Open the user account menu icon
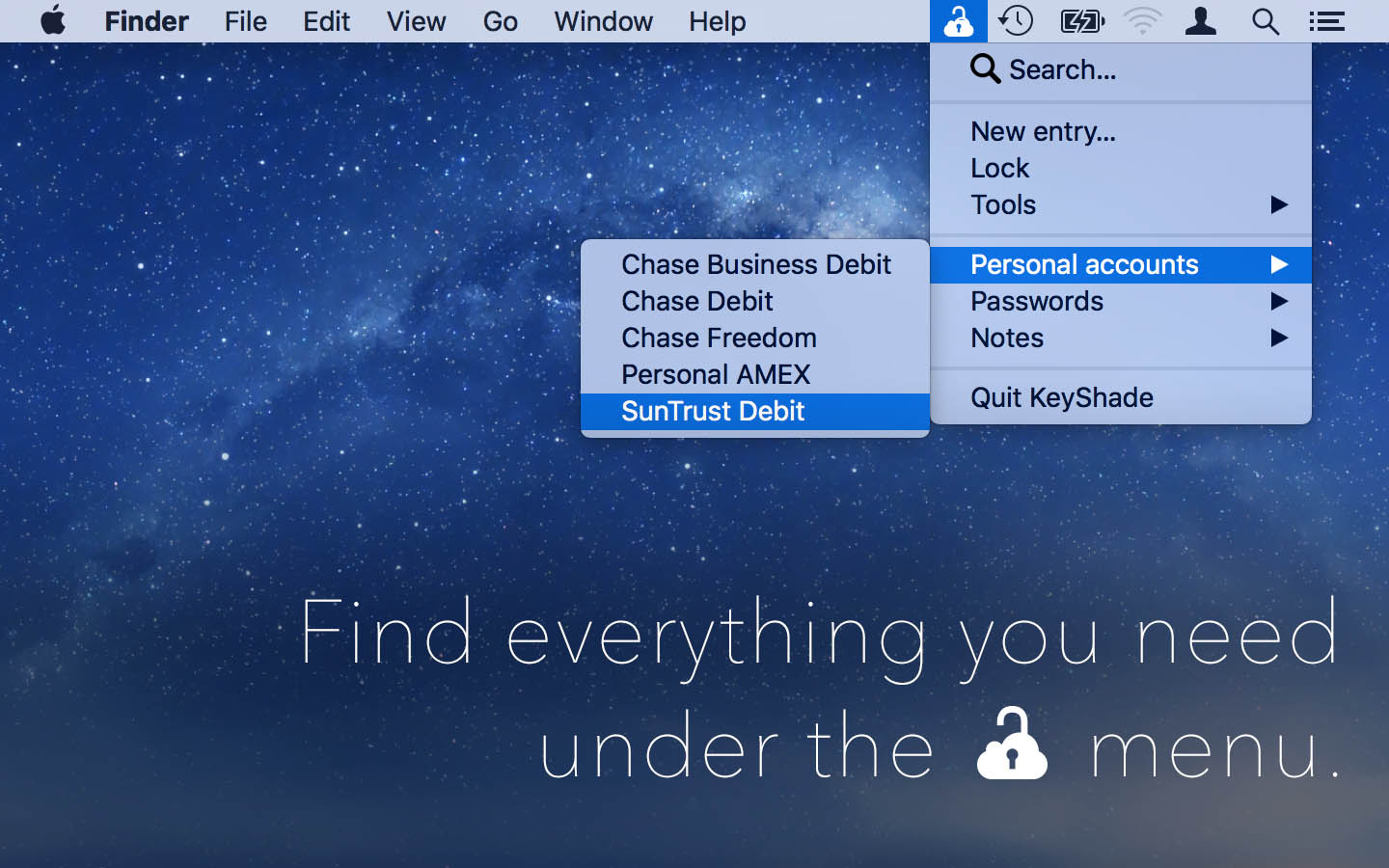The height and width of the screenshot is (868, 1389). (x=1201, y=21)
